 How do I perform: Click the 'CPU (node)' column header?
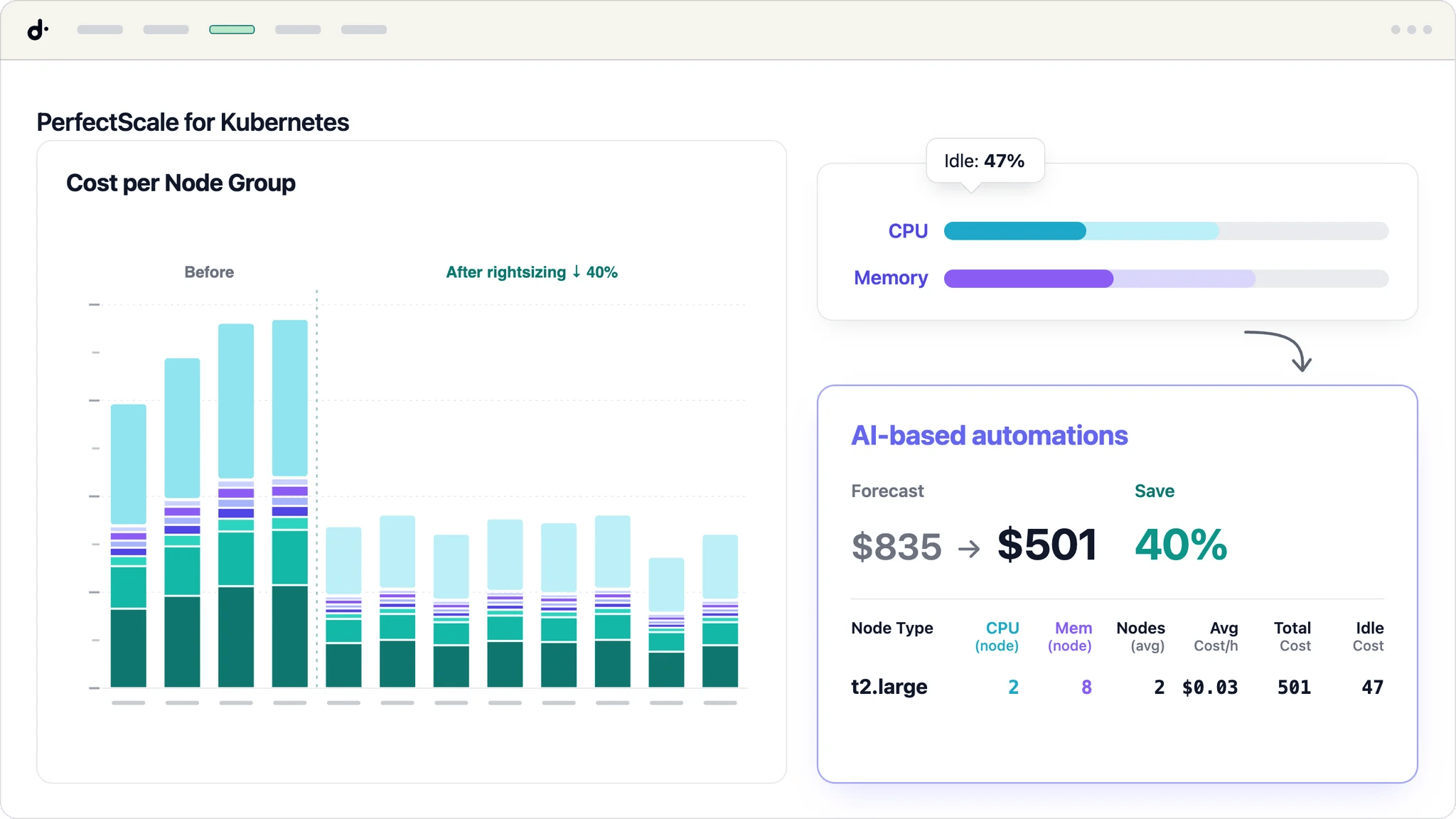pos(997,637)
